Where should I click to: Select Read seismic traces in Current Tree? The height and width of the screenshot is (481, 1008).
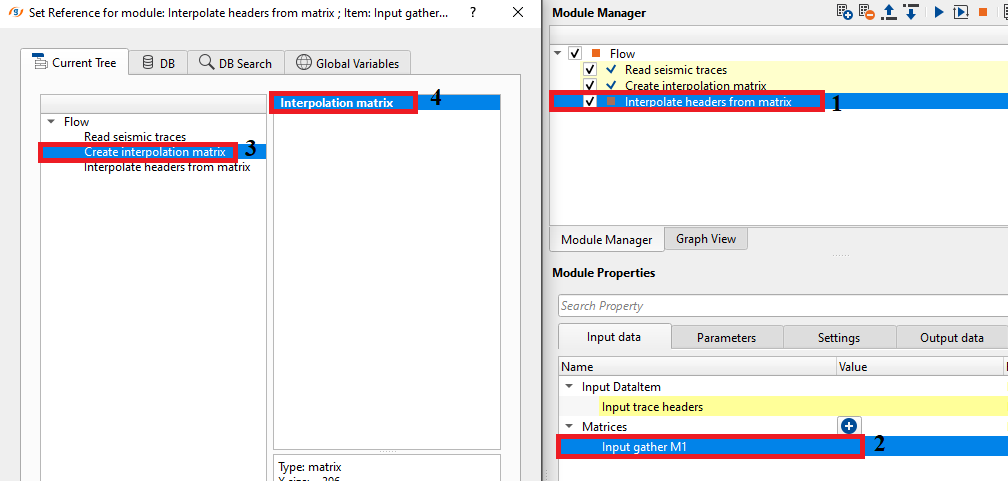coord(135,136)
